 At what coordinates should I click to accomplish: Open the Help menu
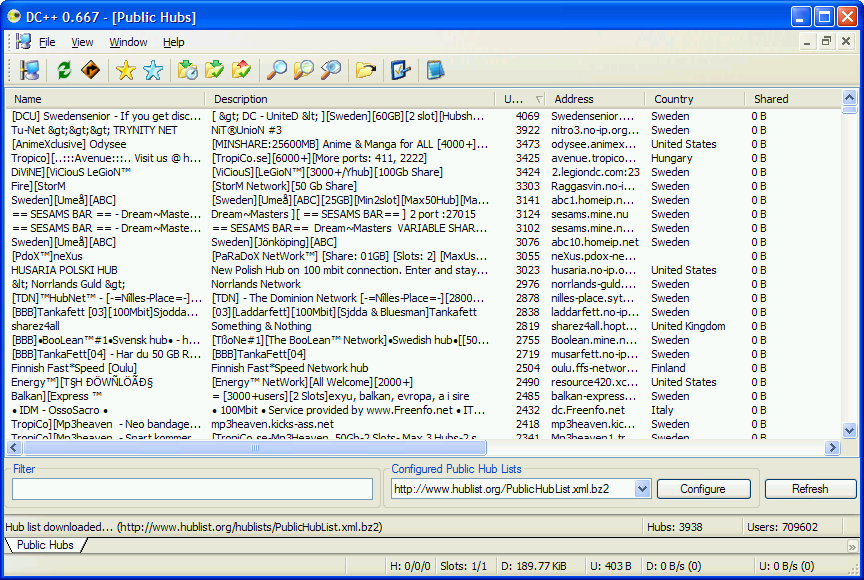coord(174,42)
